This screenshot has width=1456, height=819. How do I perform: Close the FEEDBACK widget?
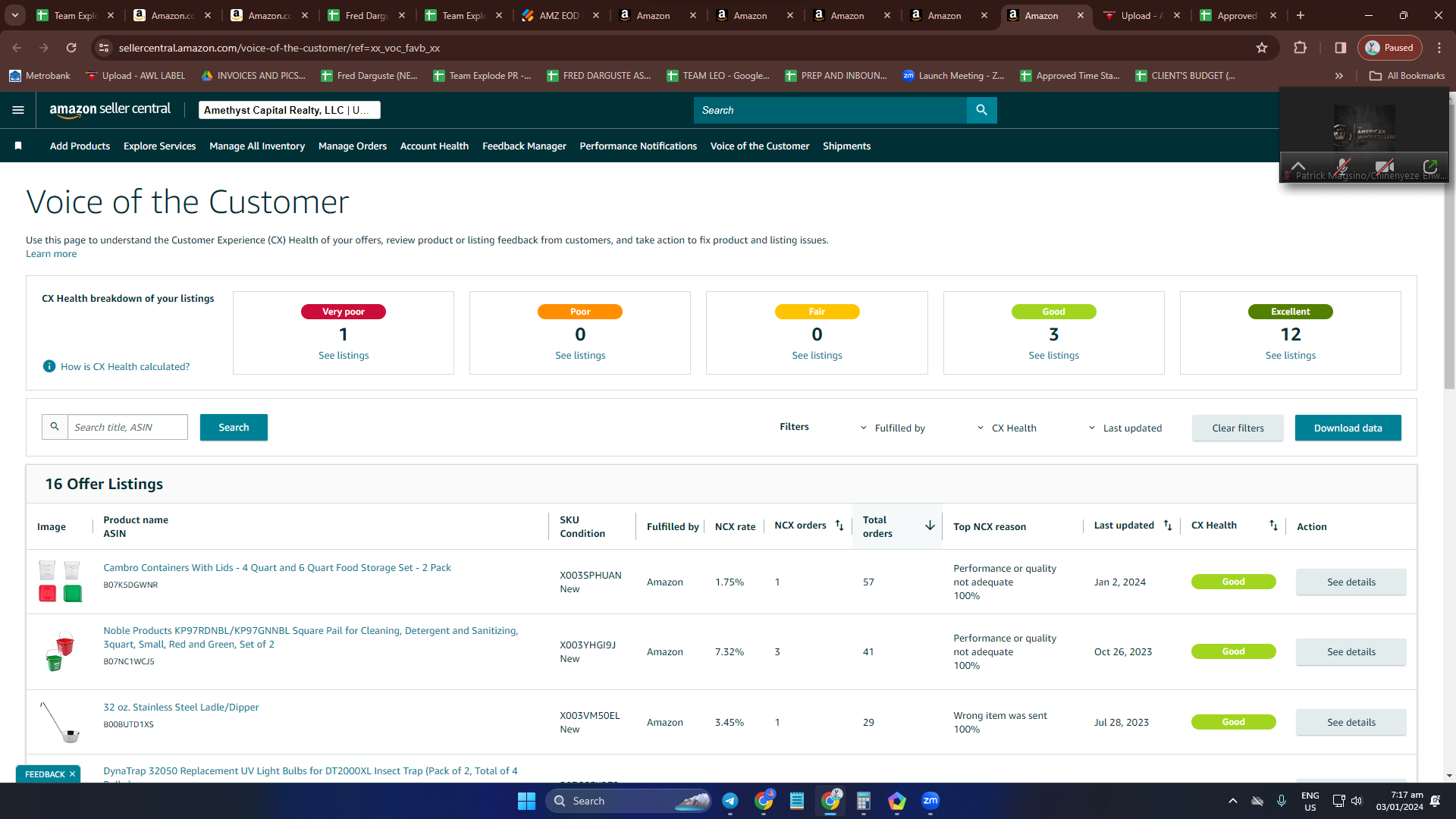pos(72,774)
